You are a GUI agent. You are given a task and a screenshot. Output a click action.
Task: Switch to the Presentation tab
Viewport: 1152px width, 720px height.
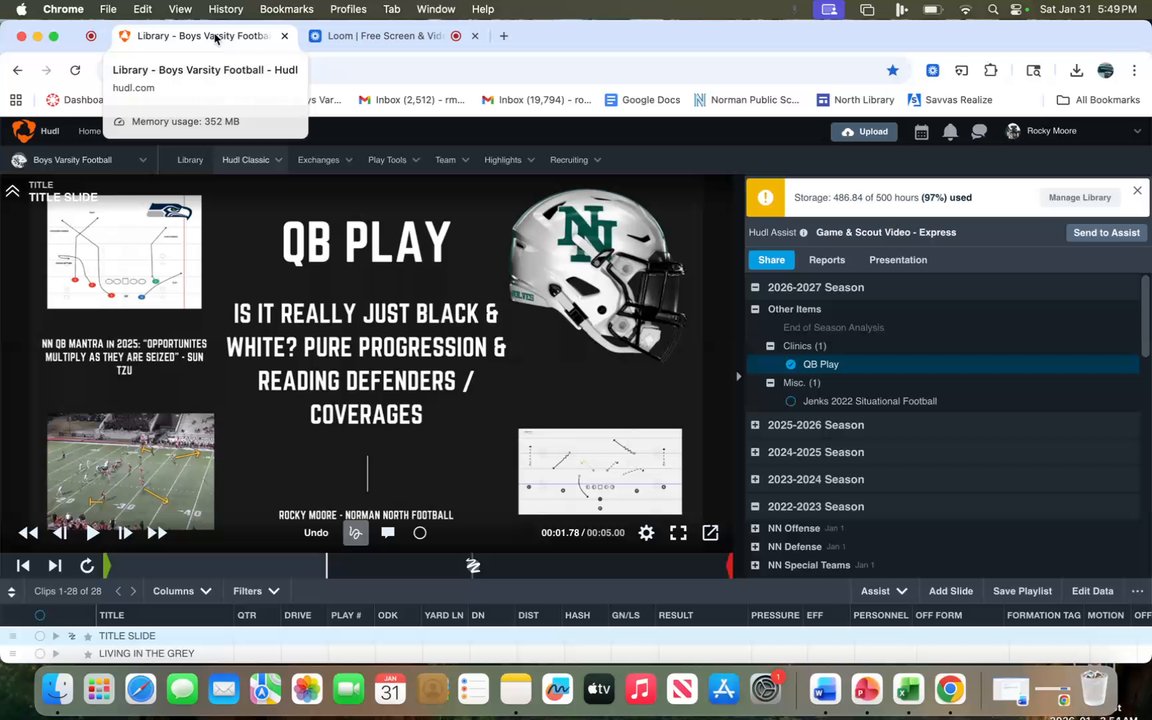coord(898,260)
